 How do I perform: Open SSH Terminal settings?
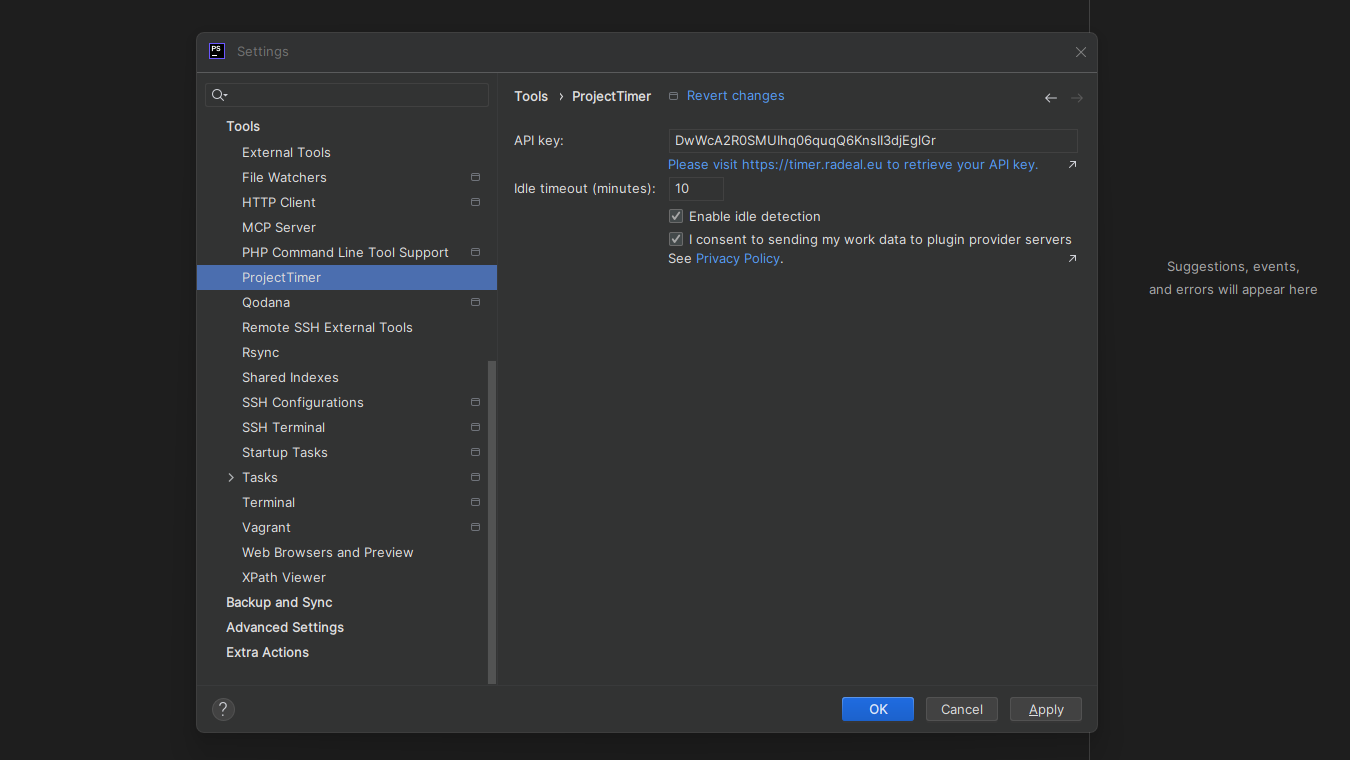coord(284,427)
